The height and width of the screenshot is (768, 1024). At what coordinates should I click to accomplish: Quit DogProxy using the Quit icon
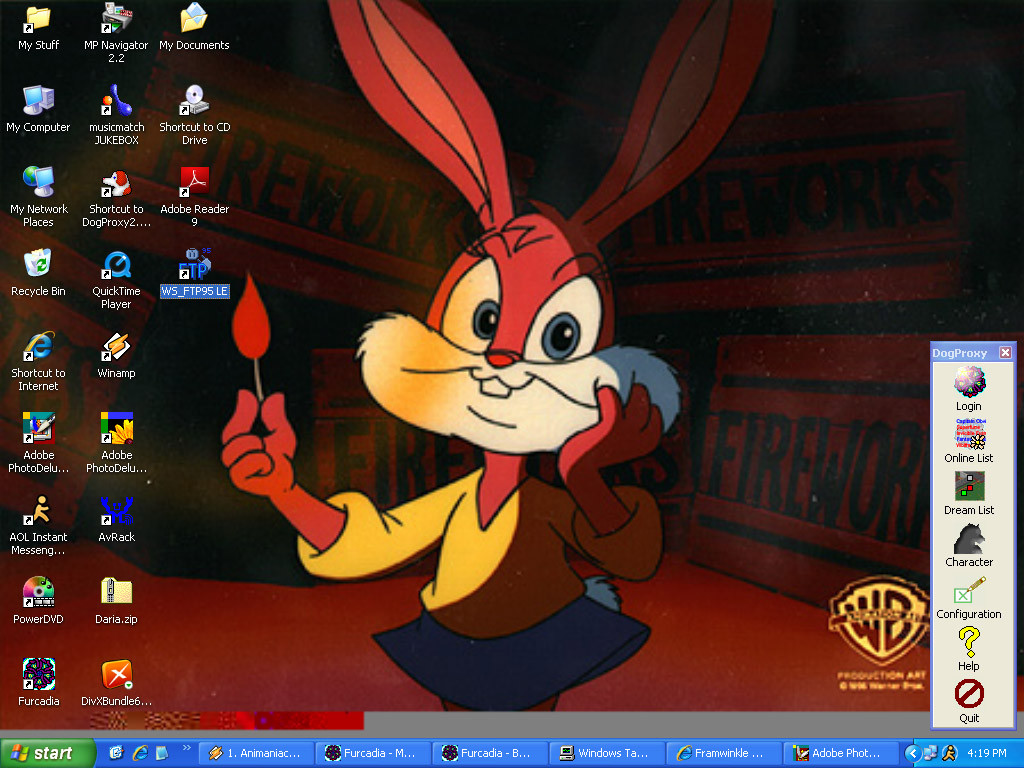coord(969,701)
